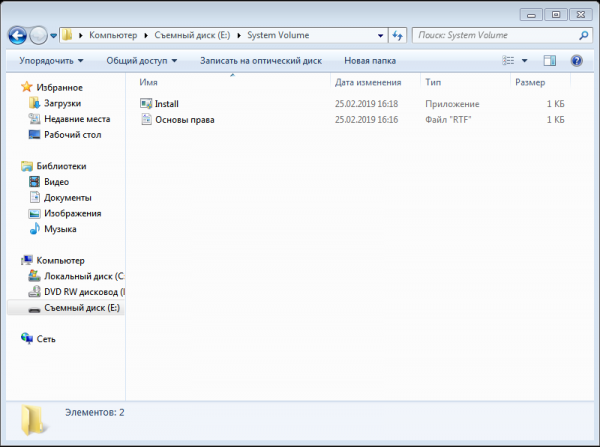Click the Help question mark icon
Viewport: 600px width, 447px height.
[577, 60]
